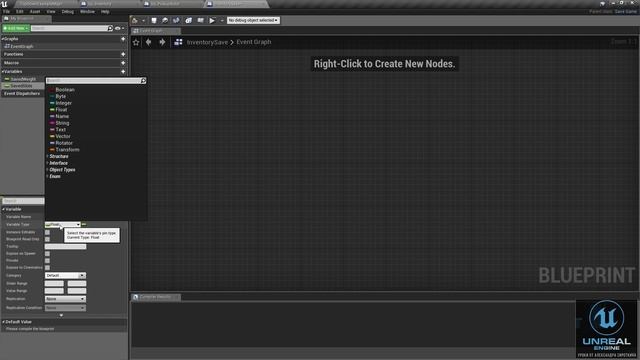Open the Edit menu
Viewport: 640px width, 360px height.
click(x=20, y=11)
